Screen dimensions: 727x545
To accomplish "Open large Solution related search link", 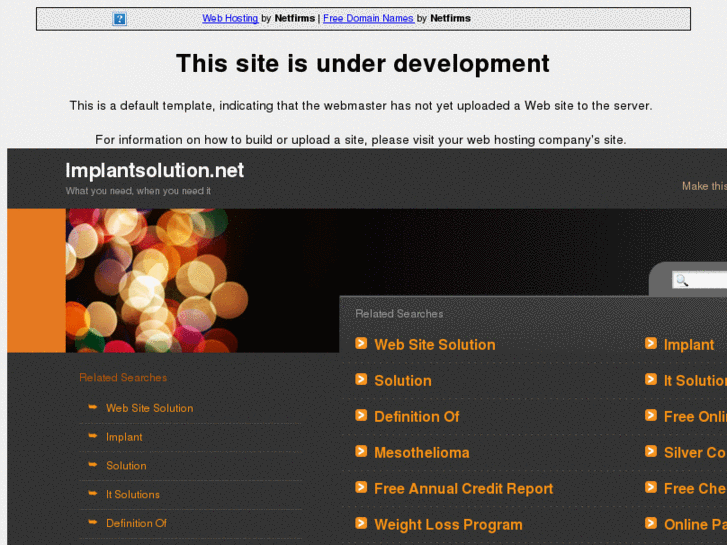I will pyautogui.click(x=403, y=381).
